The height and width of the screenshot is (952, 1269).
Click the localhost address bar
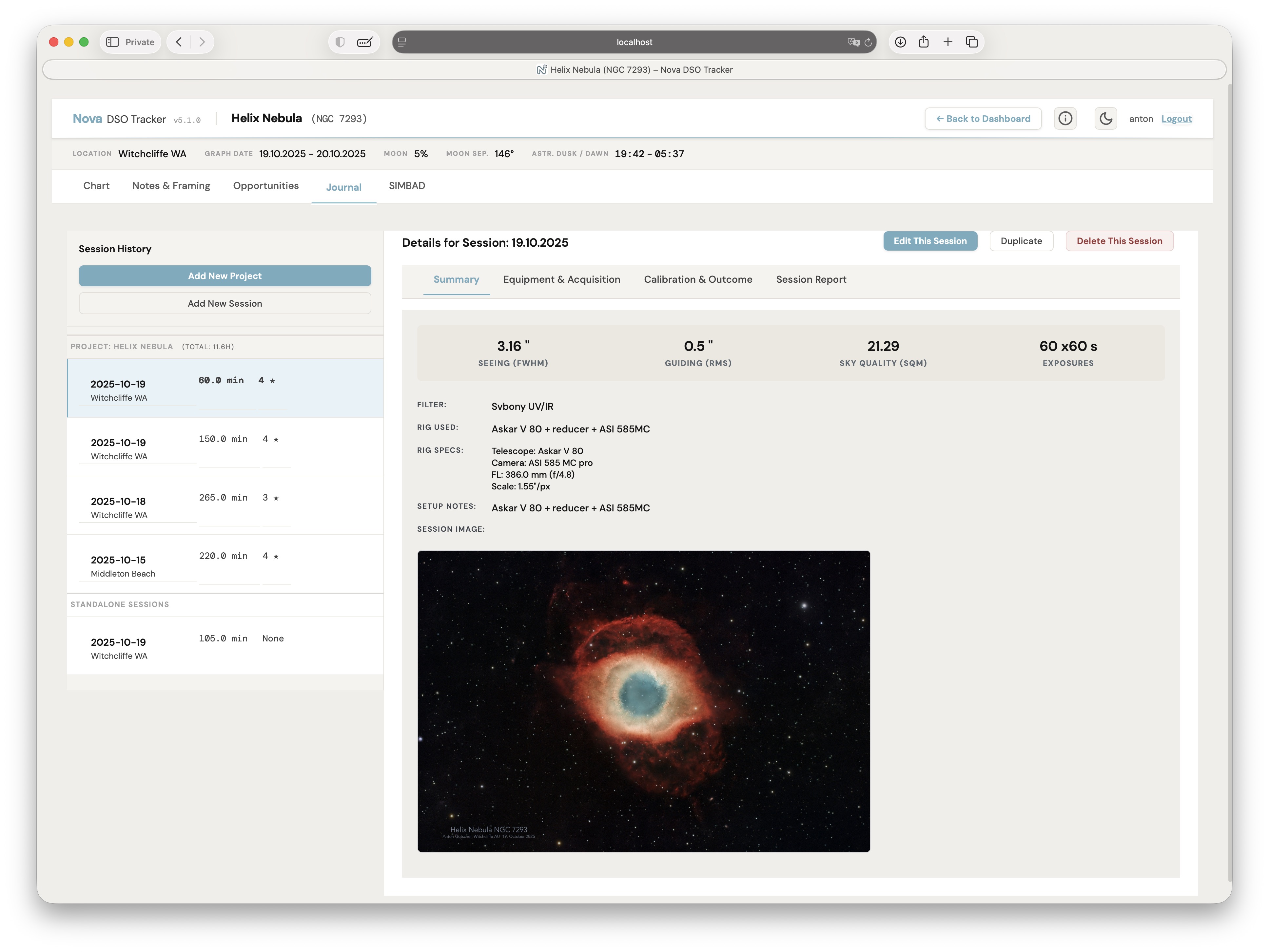tap(634, 42)
